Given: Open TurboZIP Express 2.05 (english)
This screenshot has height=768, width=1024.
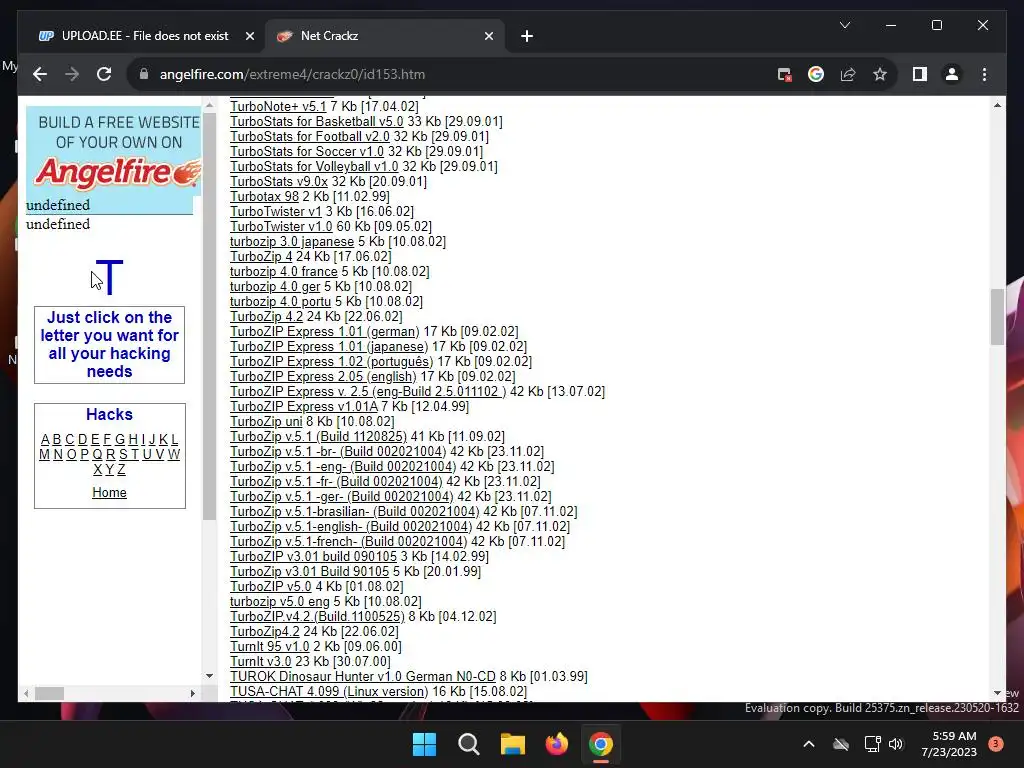Looking at the screenshot, I should (323, 377).
